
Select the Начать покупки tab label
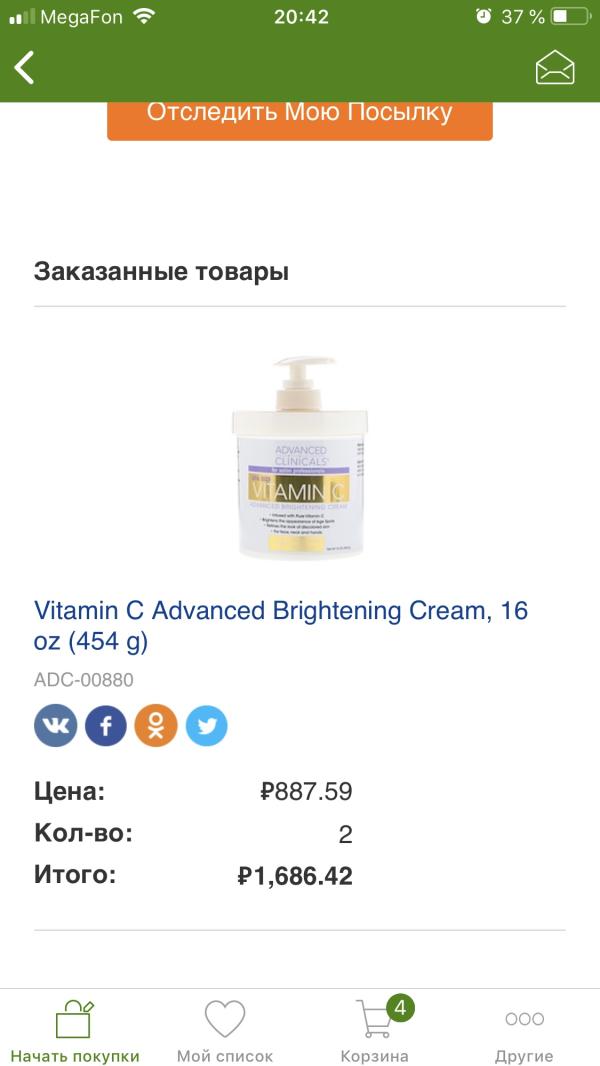[75, 1056]
